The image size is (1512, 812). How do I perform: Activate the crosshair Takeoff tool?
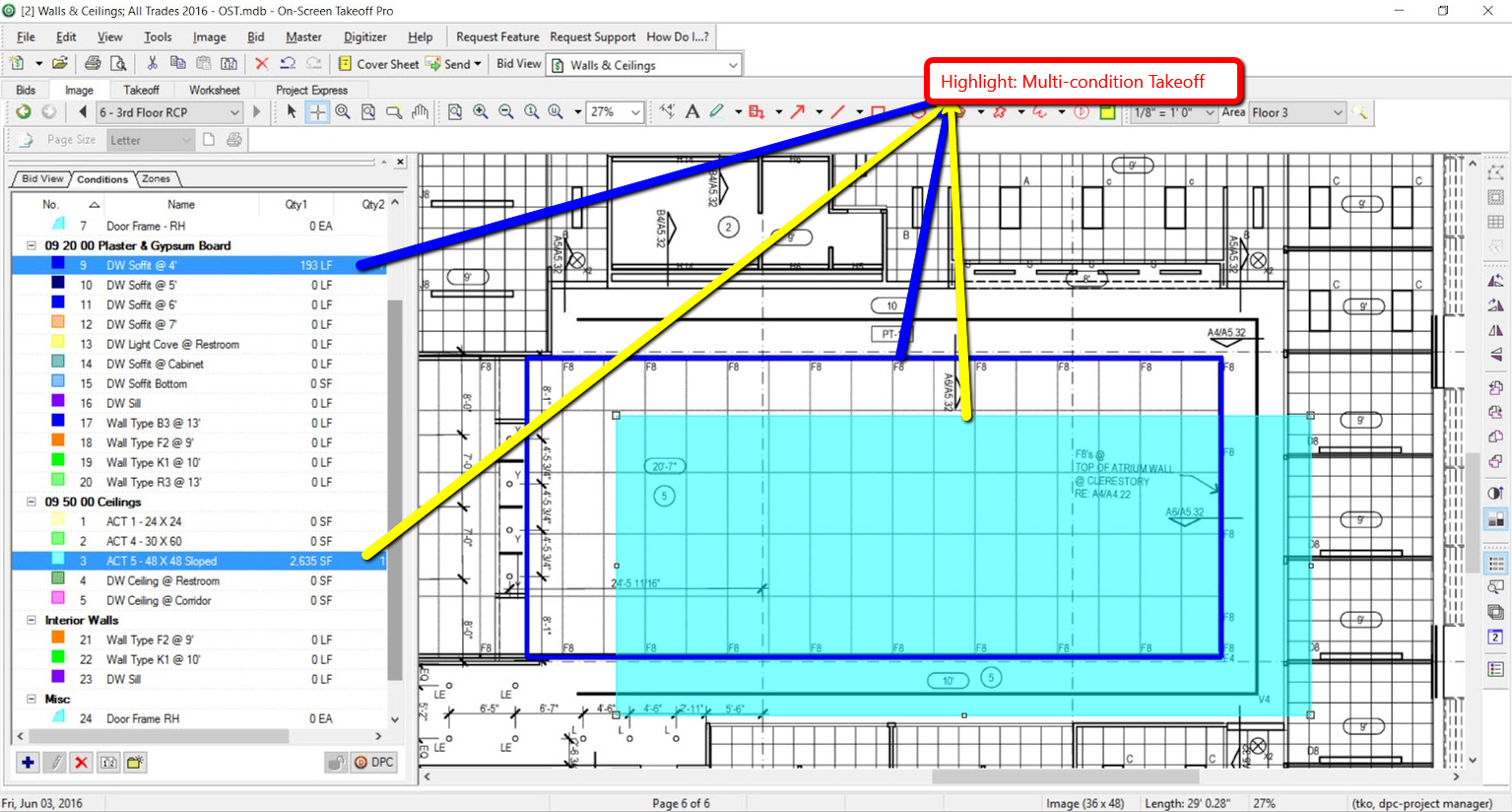coord(317,112)
